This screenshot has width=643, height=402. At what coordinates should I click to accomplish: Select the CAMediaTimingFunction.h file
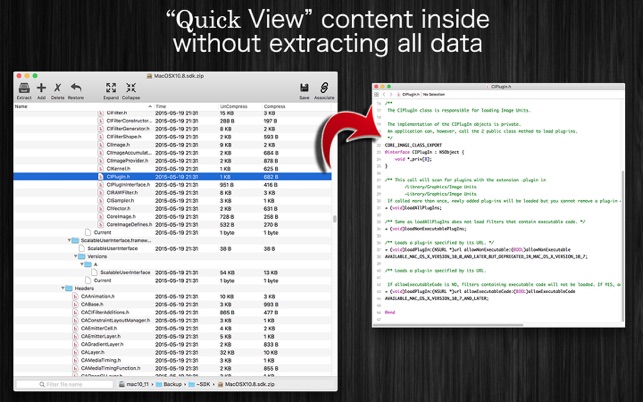coord(110,368)
